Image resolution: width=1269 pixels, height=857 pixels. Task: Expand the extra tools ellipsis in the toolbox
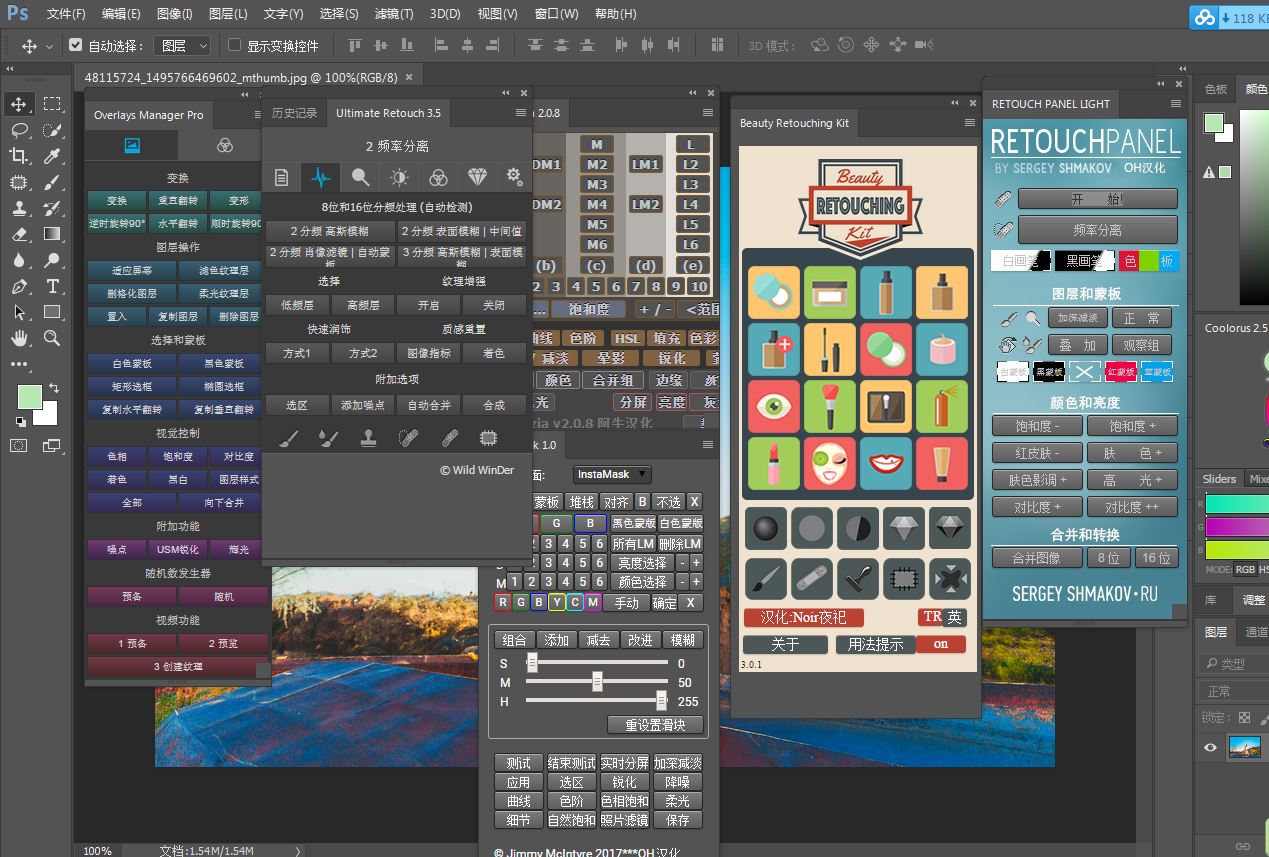pos(19,364)
